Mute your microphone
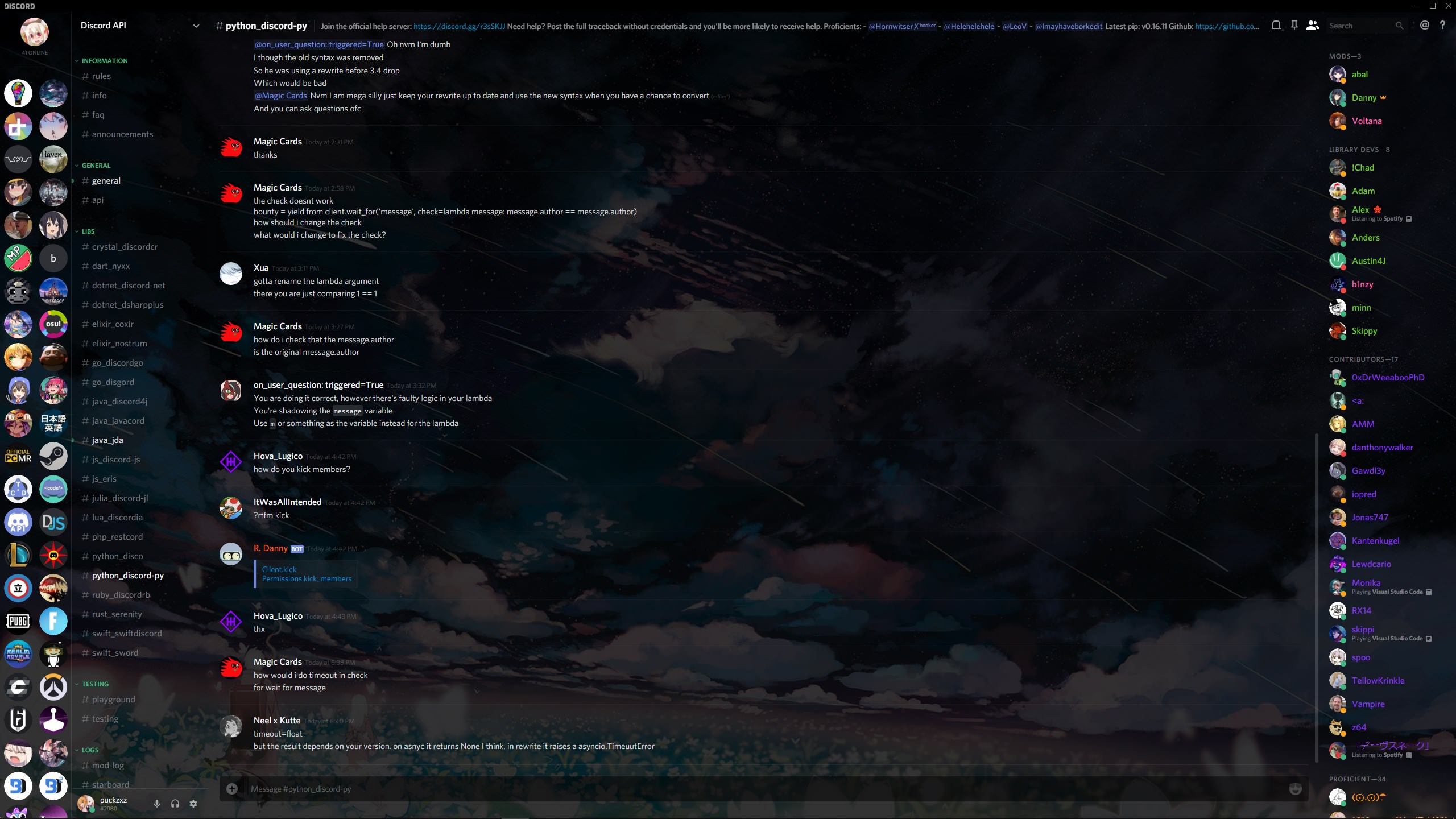The width and height of the screenshot is (1456, 819). (157, 804)
